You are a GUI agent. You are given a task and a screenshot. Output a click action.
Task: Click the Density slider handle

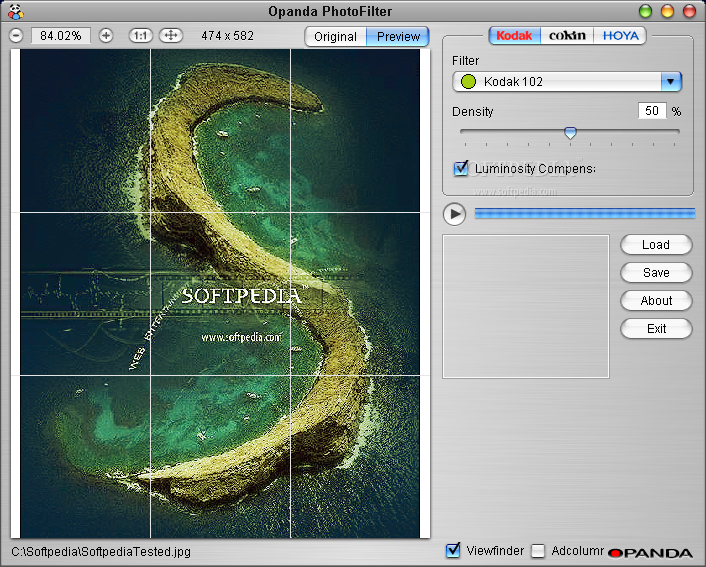(570, 133)
